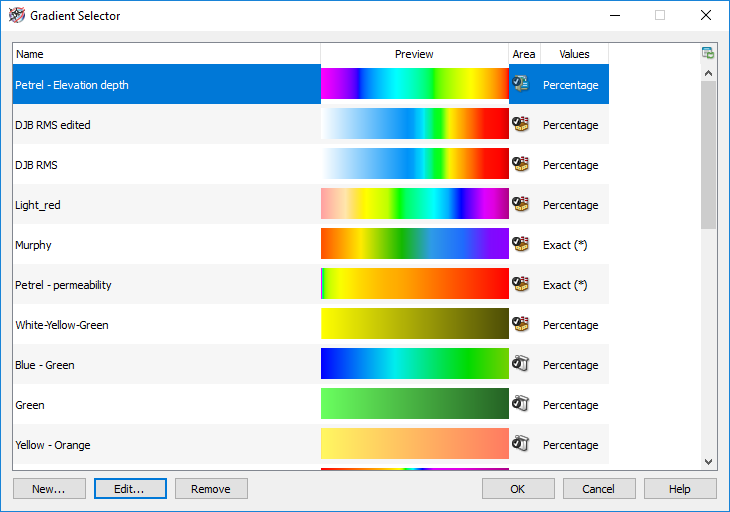Sort list by the Name column header
Viewport: 730px width, 512px height.
pos(166,54)
